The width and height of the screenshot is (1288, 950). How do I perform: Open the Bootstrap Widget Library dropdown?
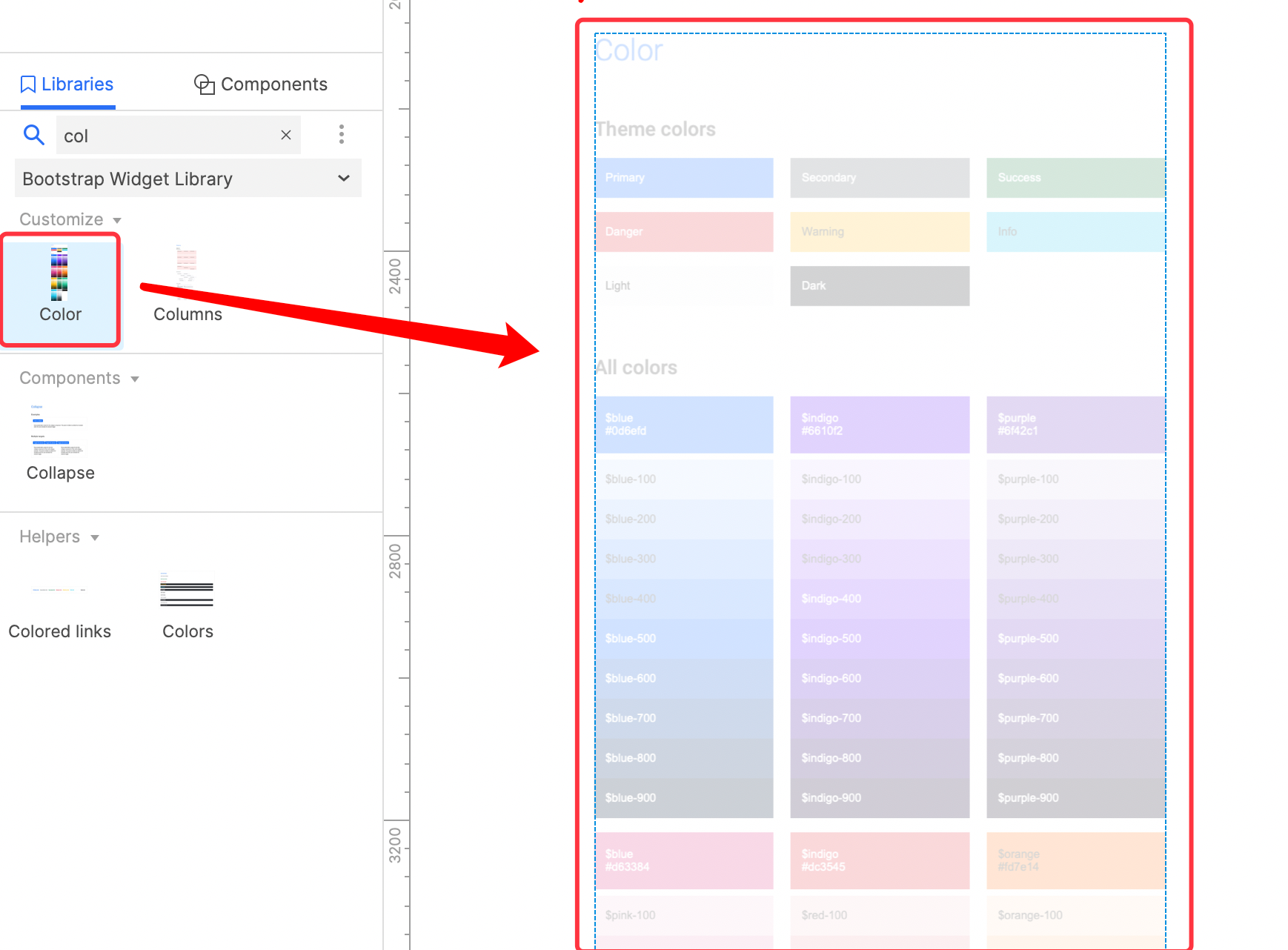tap(187, 179)
